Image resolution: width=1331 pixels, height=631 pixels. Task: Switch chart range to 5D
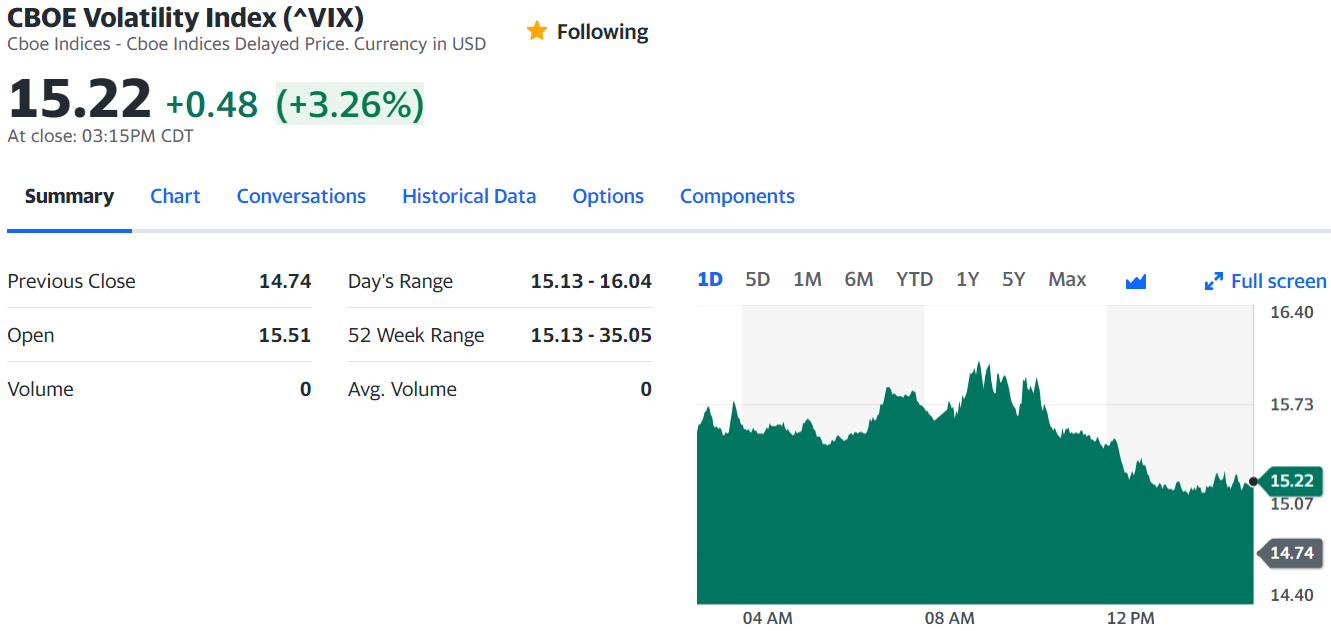pyautogui.click(x=758, y=280)
